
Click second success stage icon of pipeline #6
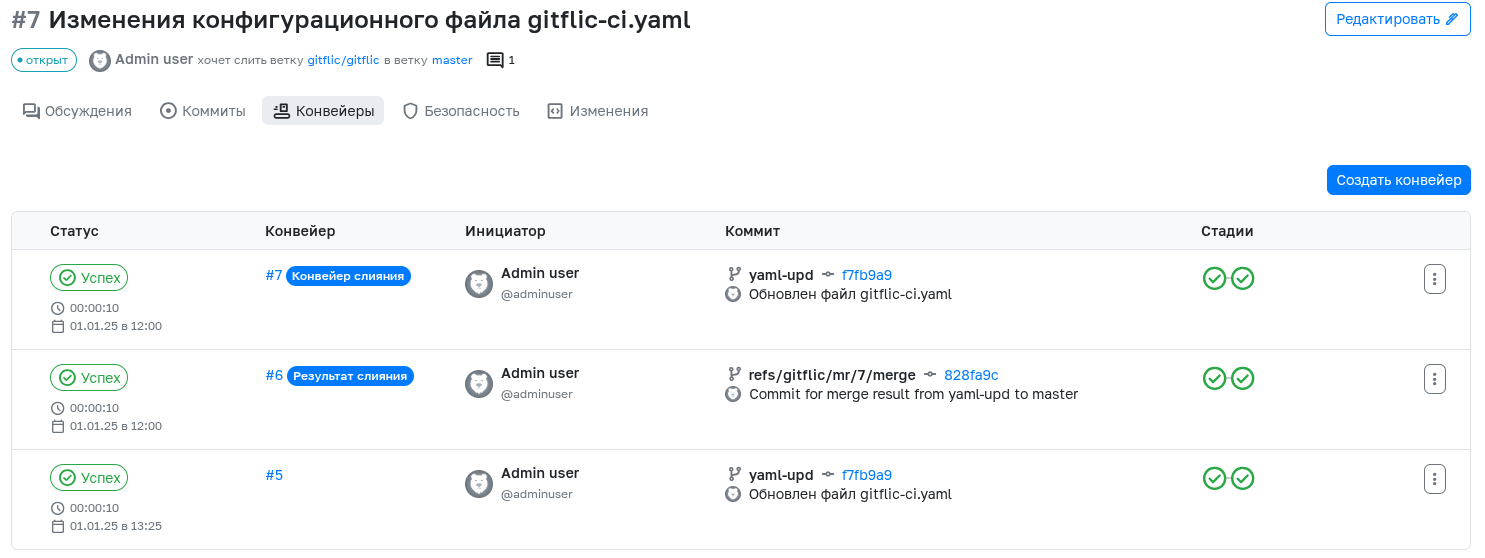pos(1243,379)
